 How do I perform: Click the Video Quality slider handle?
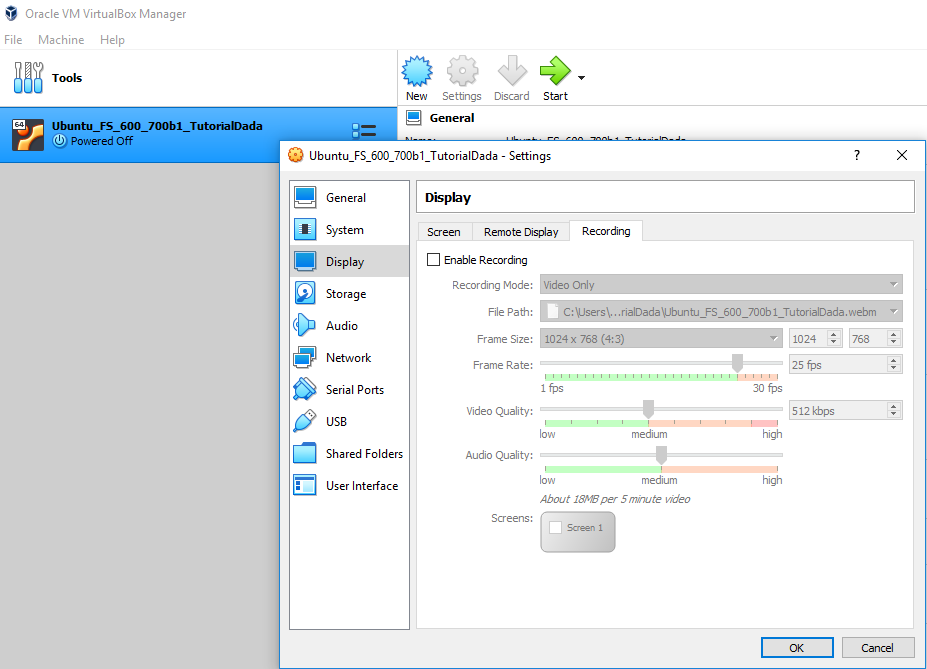[648, 409]
